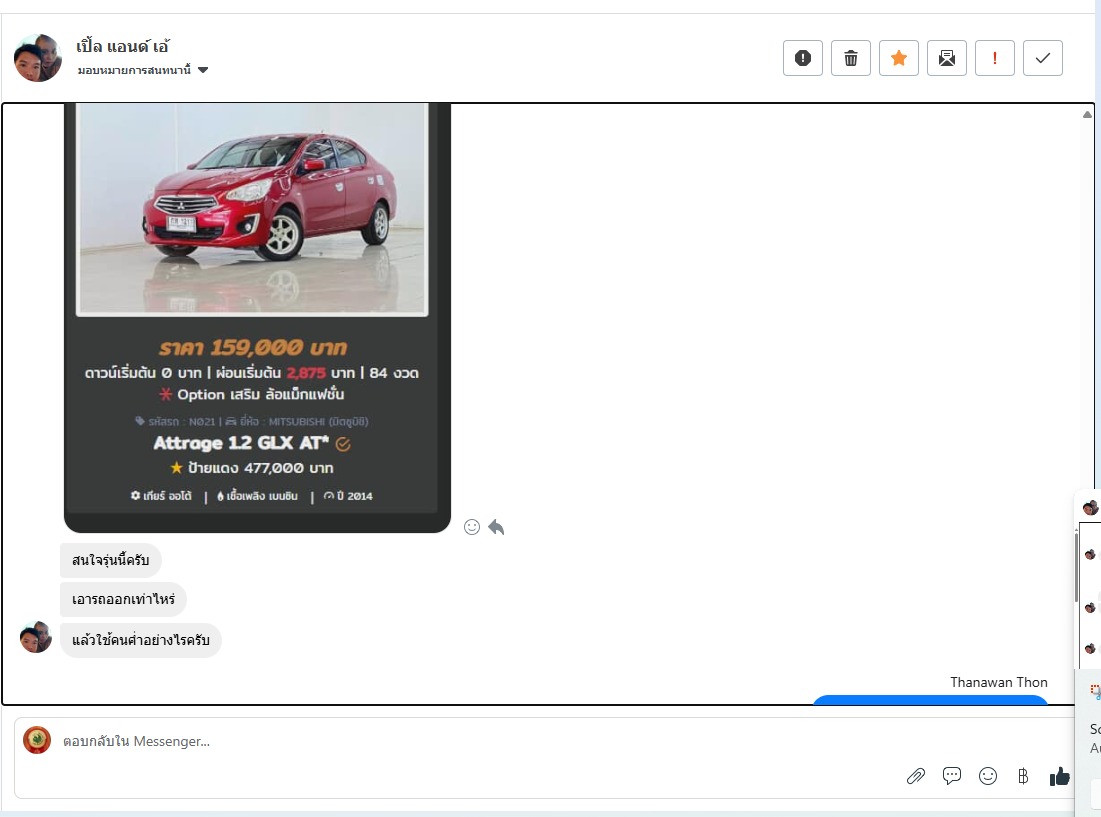Viewport: 1101px width, 817px height.
Task: Click the orange star follow-up icon
Action: (898, 58)
